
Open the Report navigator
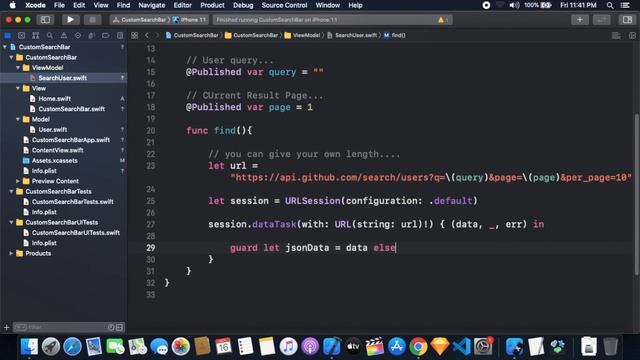coord(120,36)
